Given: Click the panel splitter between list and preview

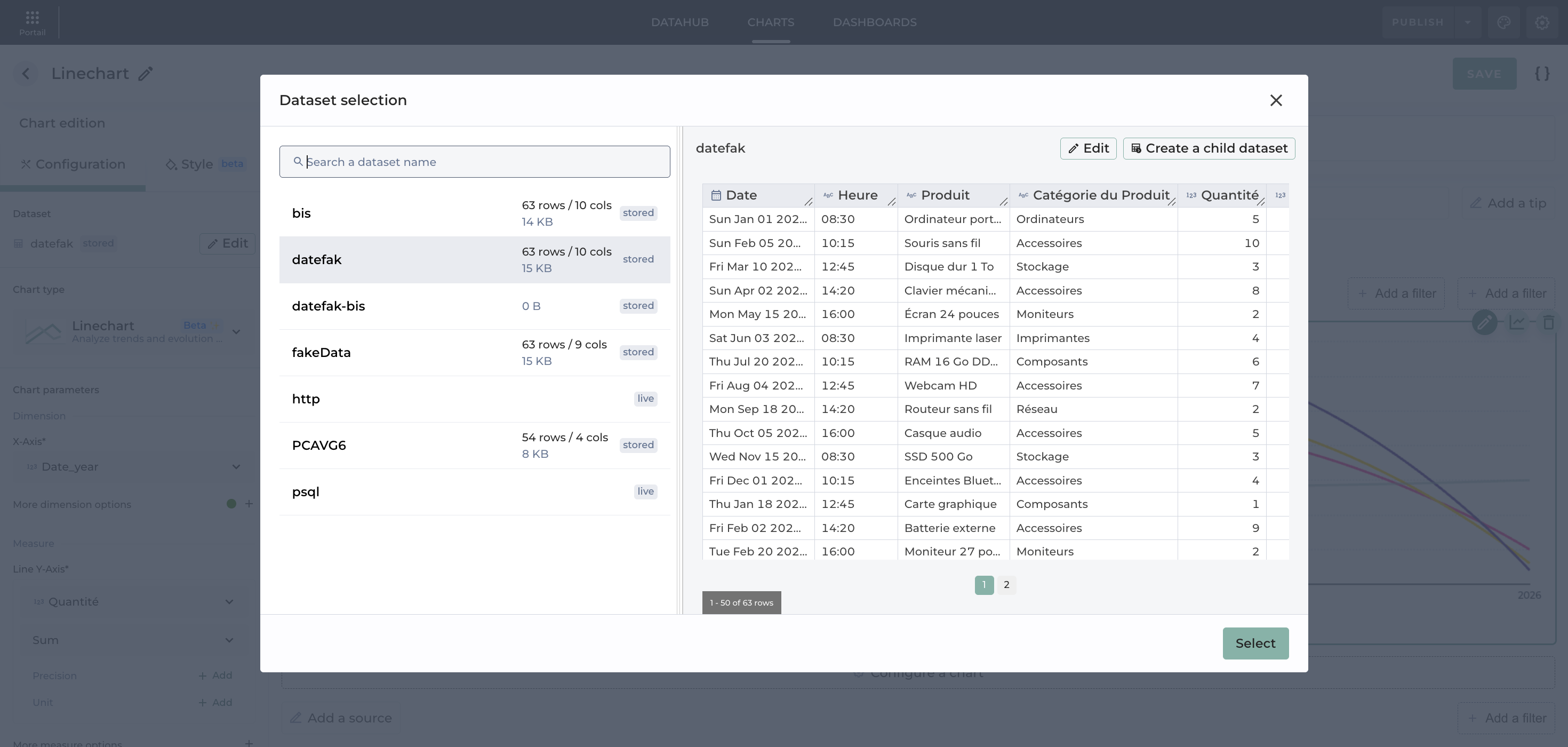Looking at the screenshot, I should coord(680,370).
